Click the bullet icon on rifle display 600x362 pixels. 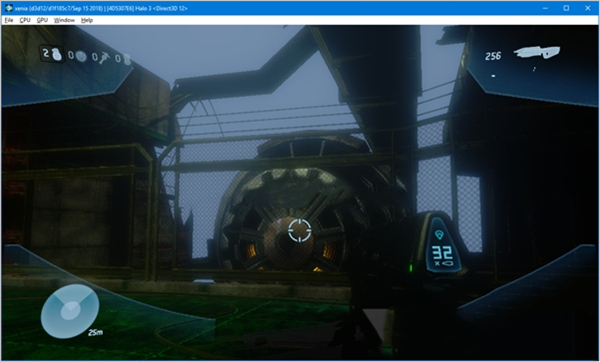coord(447,263)
